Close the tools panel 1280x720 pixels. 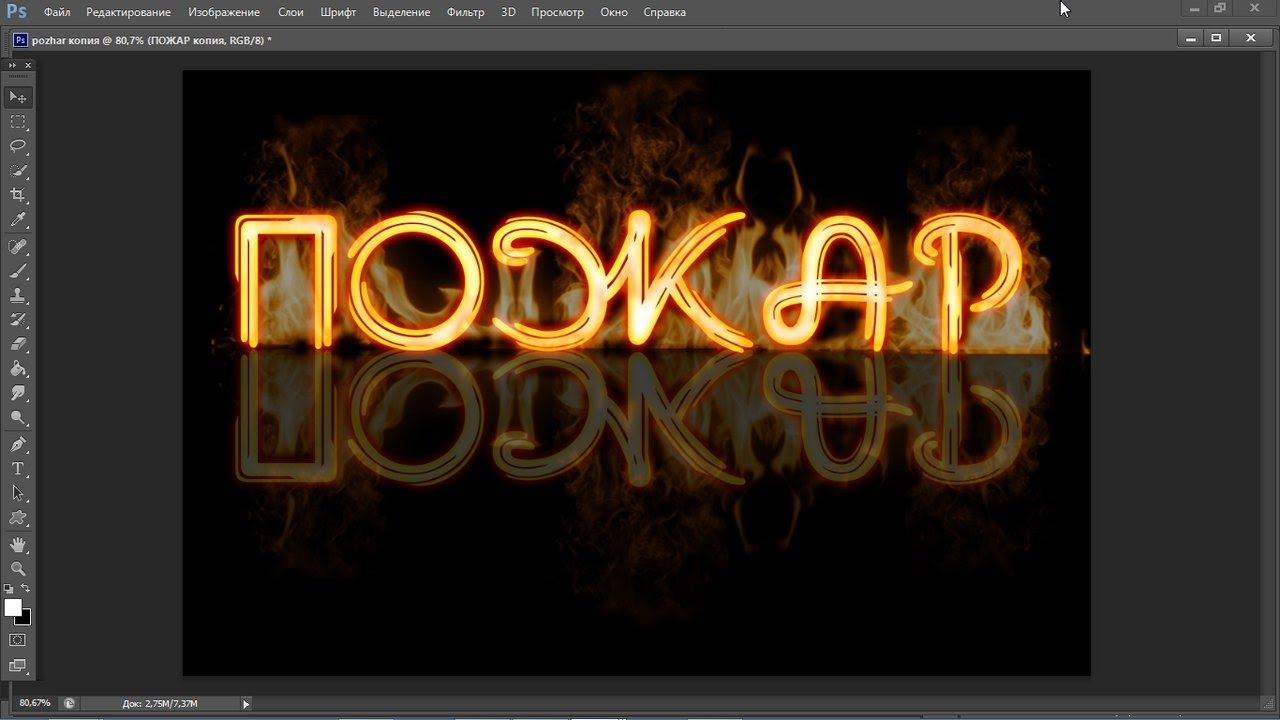pos(29,64)
